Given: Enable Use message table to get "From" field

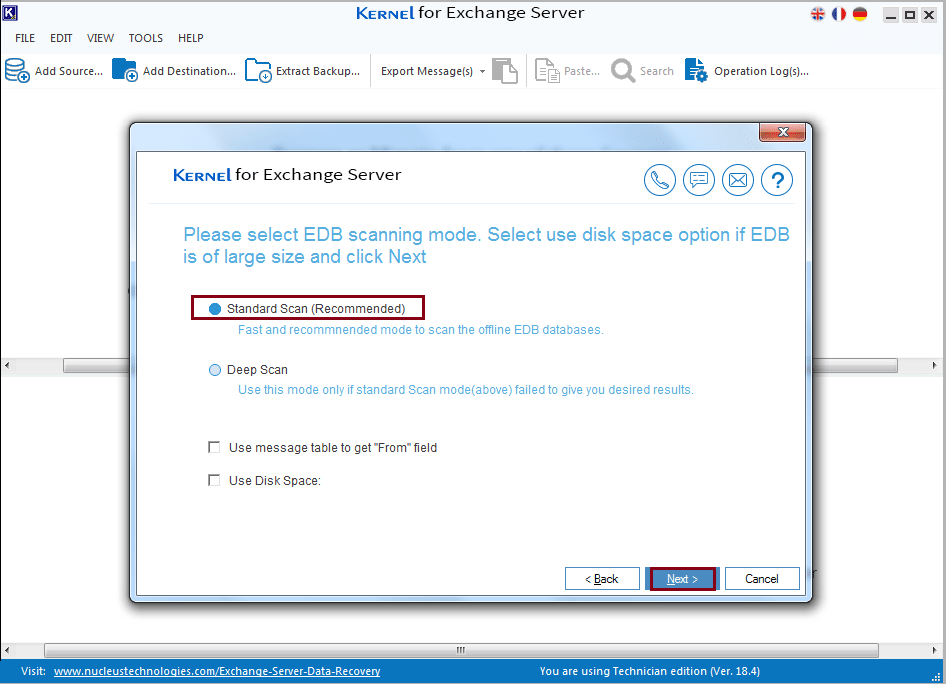Looking at the screenshot, I should (x=214, y=447).
